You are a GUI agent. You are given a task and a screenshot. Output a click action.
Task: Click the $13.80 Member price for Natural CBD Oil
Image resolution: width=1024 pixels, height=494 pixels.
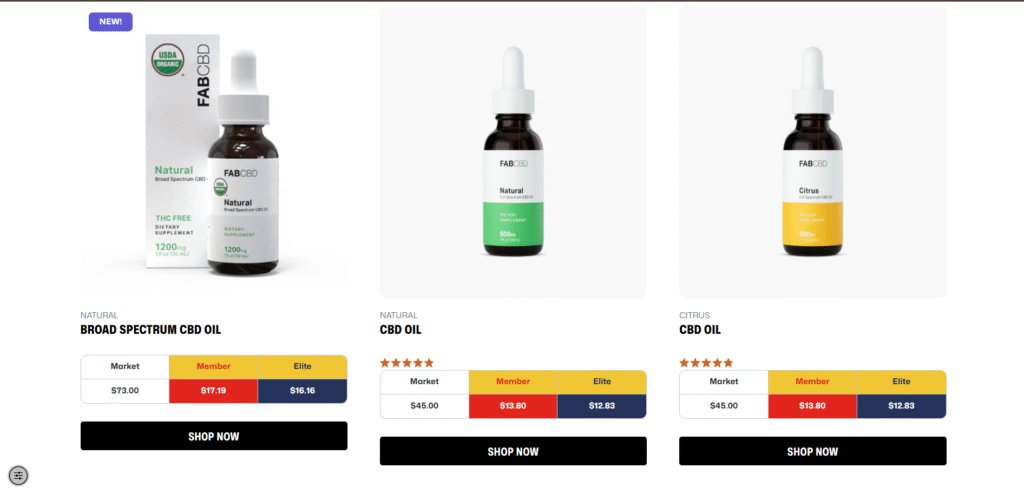tap(513, 406)
